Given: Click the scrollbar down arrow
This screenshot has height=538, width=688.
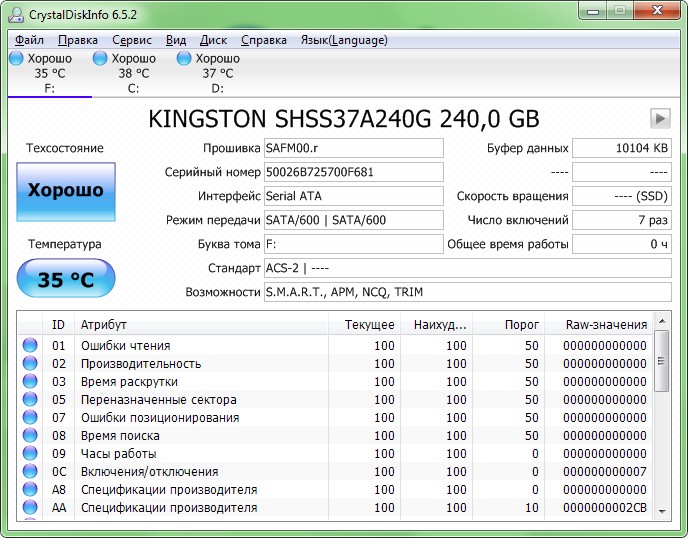Looking at the screenshot, I should (662, 511).
